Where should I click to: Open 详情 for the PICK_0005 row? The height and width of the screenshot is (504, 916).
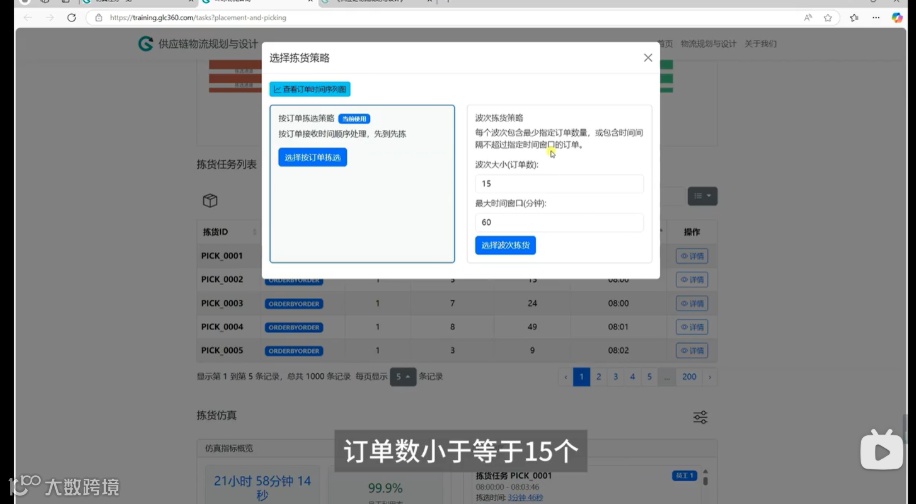click(x=692, y=350)
